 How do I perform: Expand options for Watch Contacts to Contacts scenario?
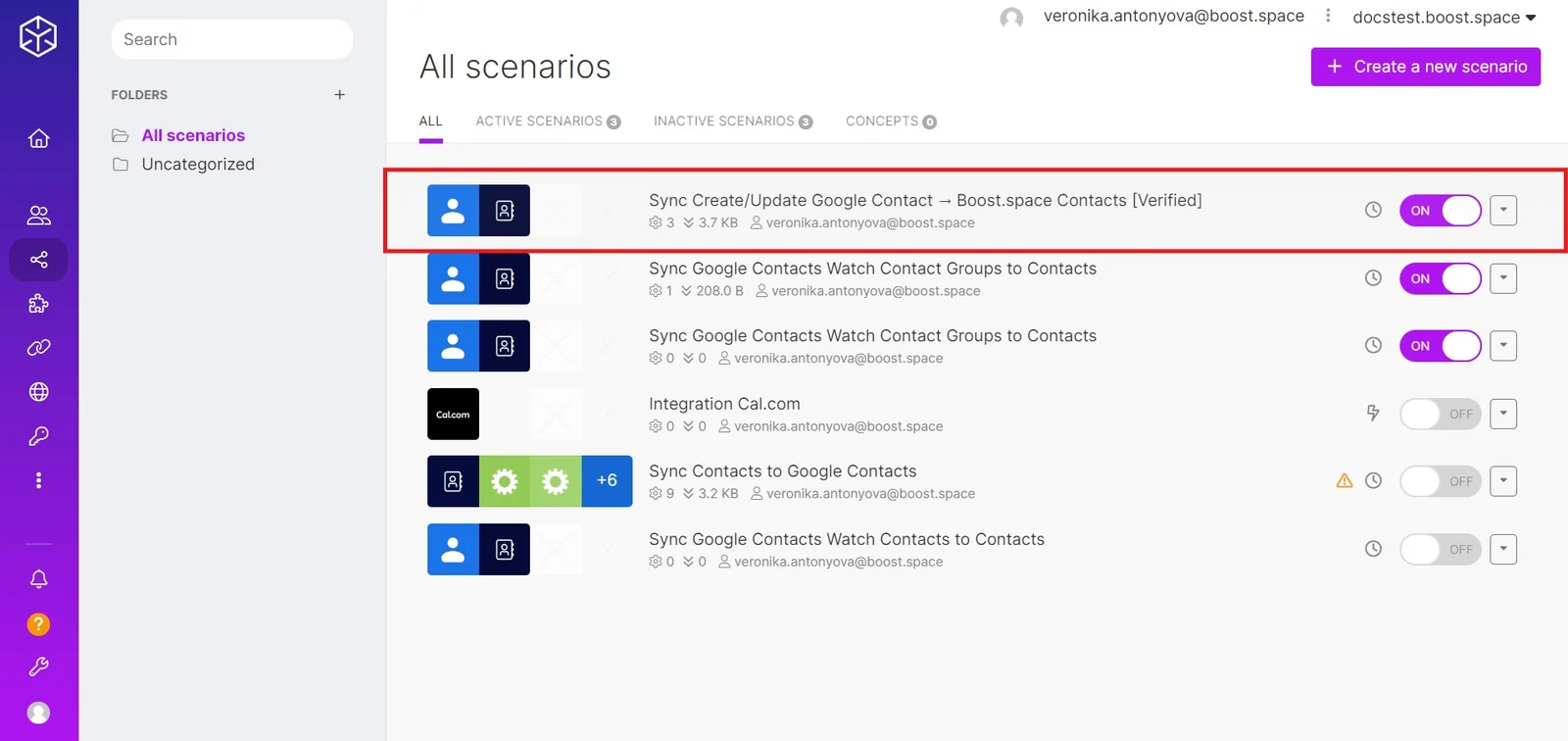point(1503,549)
